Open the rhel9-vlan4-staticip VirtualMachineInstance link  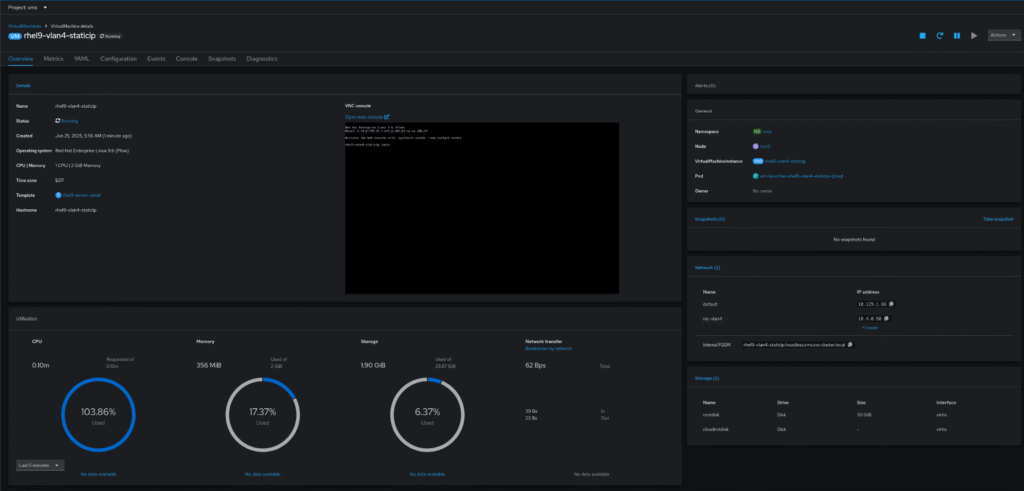(x=784, y=161)
